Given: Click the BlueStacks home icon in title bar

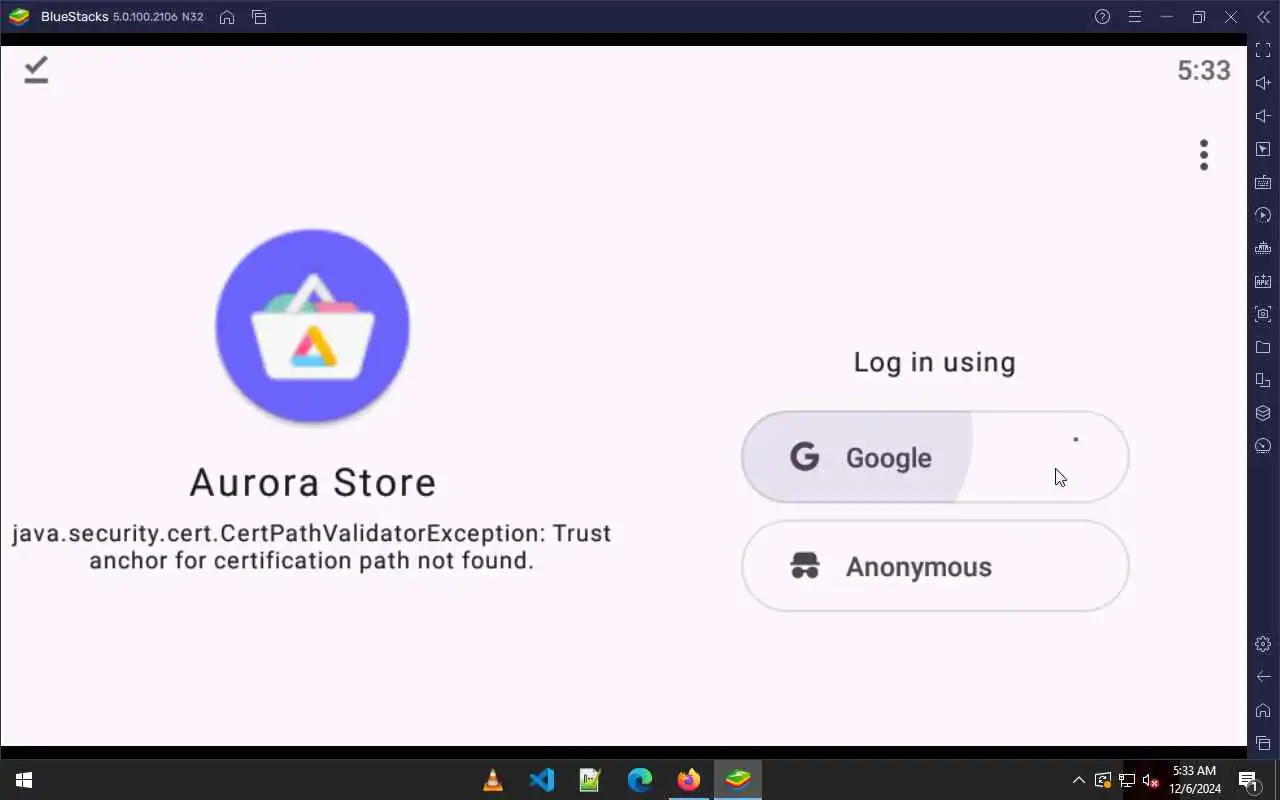Looking at the screenshot, I should (227, 17).
